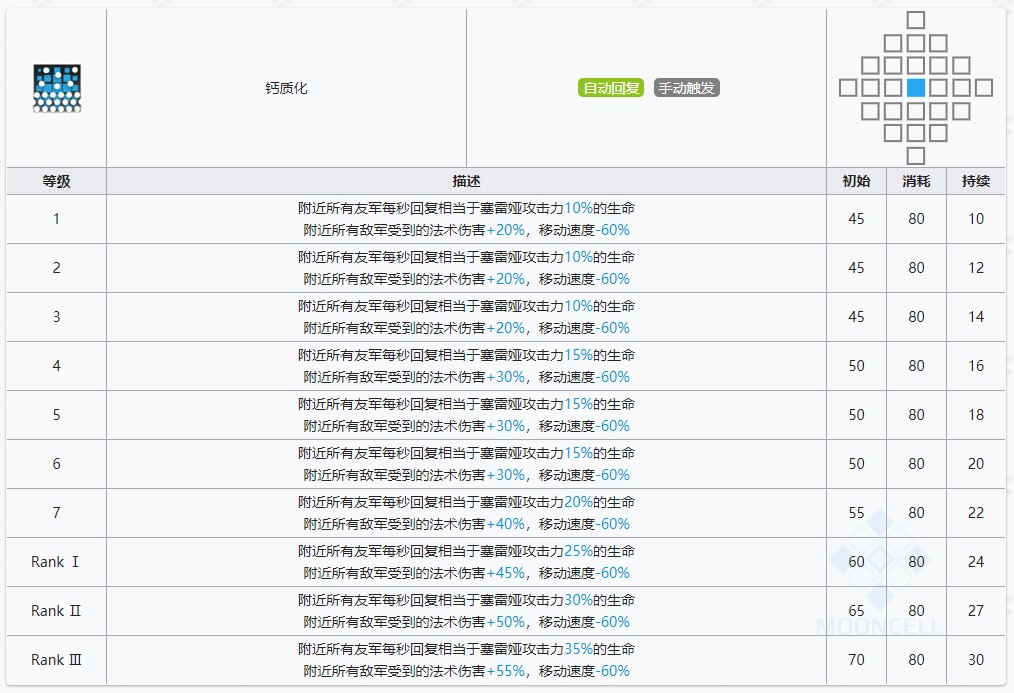Select level 7 row label
1014x693 pixels.
56,513
